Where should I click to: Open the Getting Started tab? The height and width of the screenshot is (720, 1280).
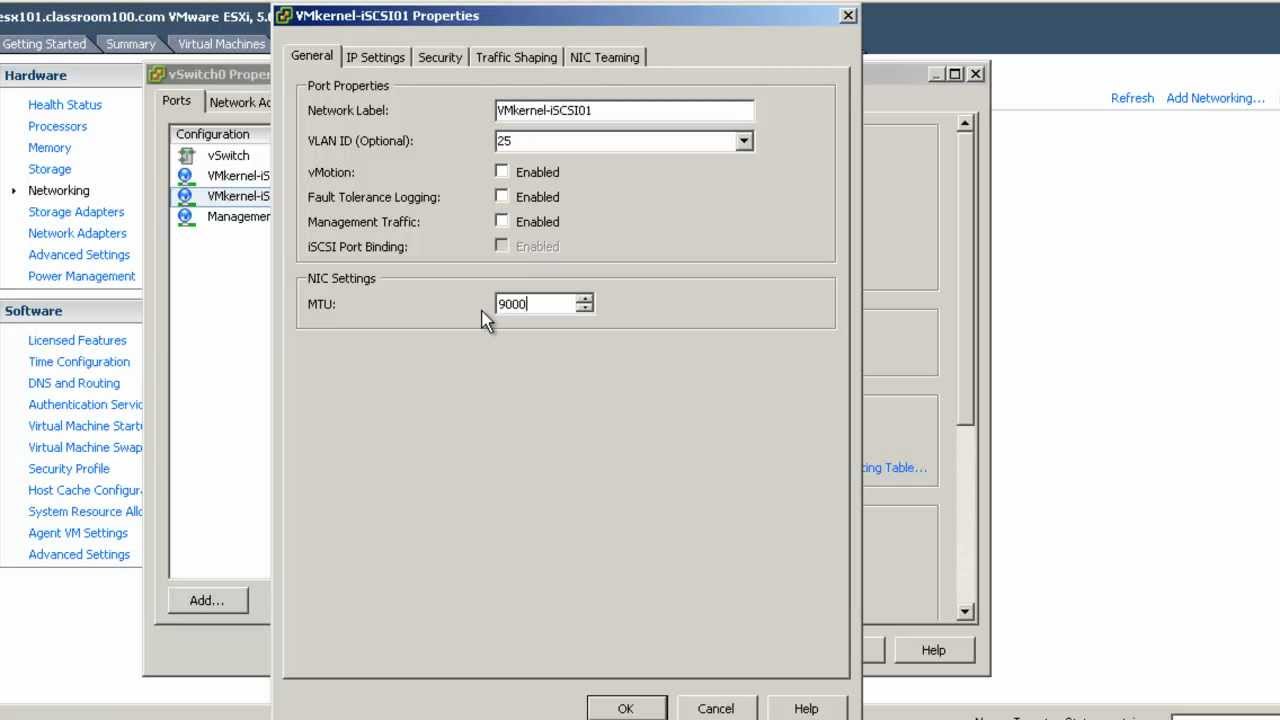44,44
